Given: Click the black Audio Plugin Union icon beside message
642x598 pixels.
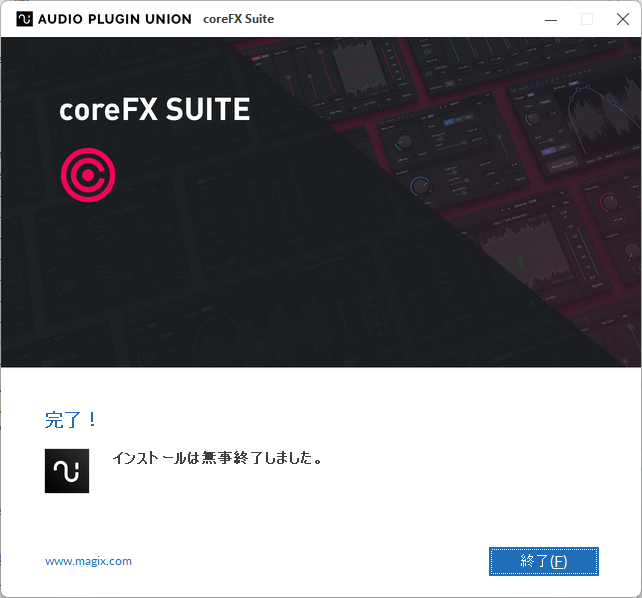Looking at the screenshot, I should pyautogui.click(x=67, y=471).
